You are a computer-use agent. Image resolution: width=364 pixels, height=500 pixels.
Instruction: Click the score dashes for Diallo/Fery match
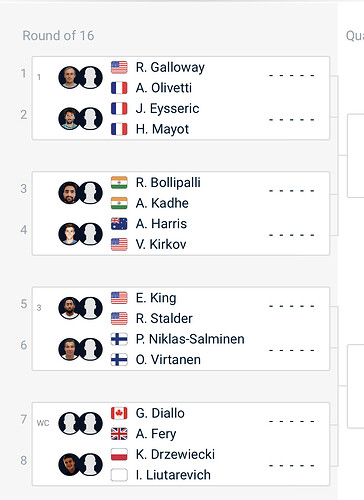pyautogui.click(x=292, y=422)
